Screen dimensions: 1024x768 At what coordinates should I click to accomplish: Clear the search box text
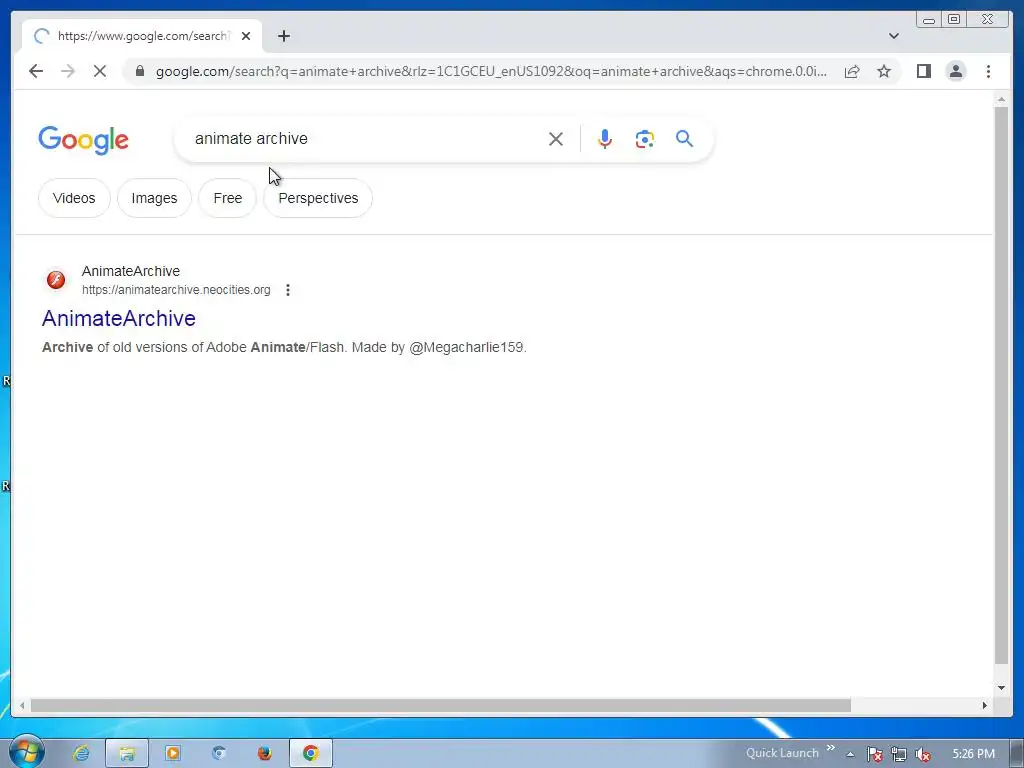tap(556, 139)
